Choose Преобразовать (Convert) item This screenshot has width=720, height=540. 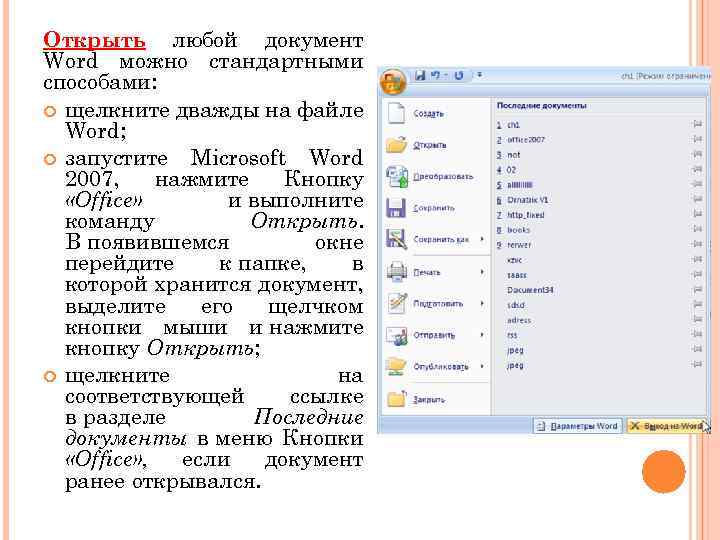436,177
